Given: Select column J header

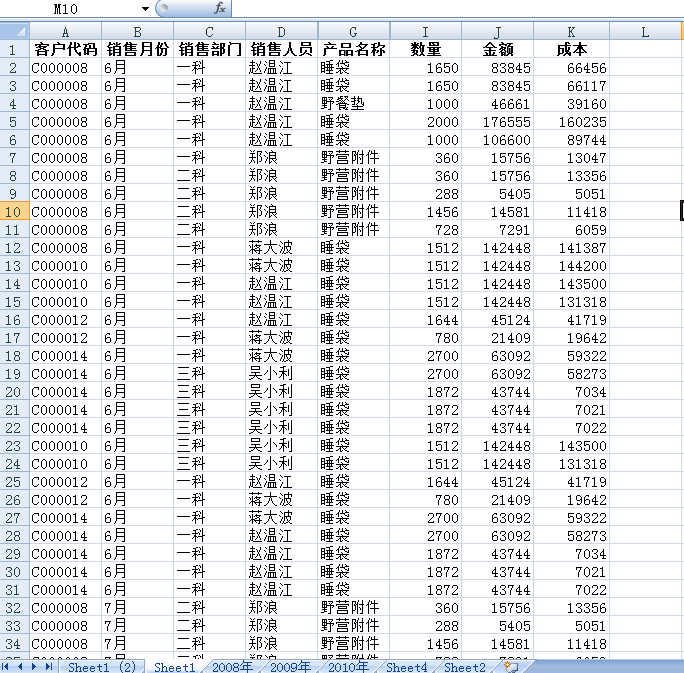Looking at the screenshot, I should [x=497, y=32].
